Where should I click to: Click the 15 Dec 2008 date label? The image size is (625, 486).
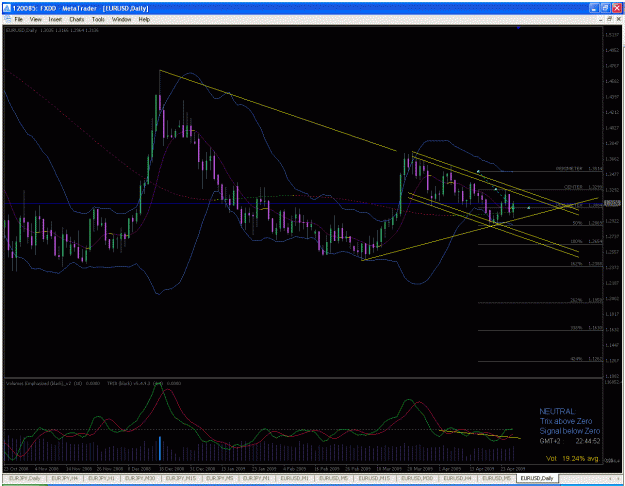coord(172,469)
